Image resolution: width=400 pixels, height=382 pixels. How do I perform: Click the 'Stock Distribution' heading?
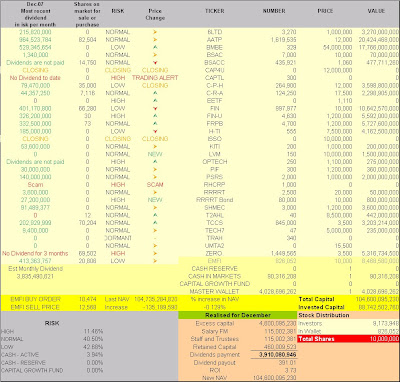point(324,315)
